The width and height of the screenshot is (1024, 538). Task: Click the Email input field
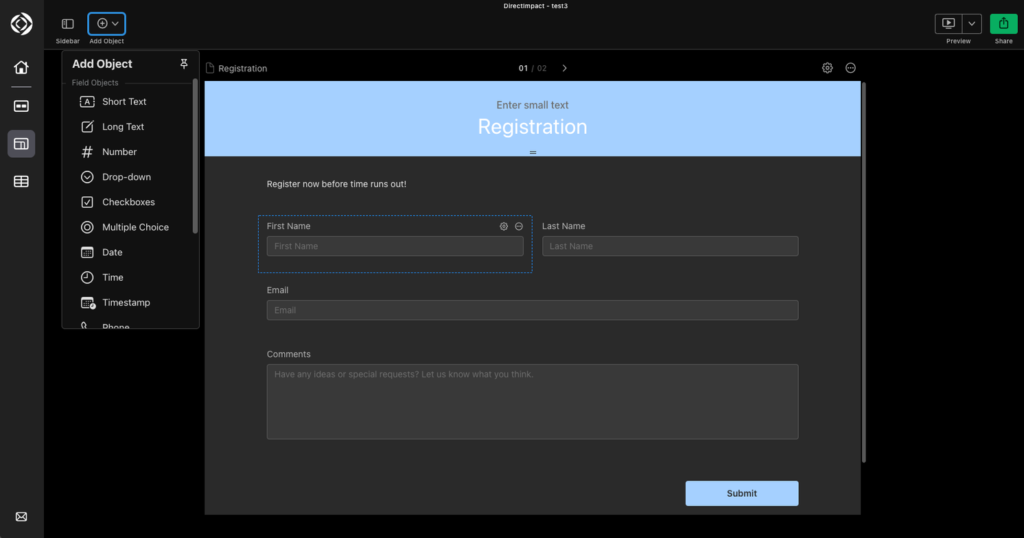(x=532, y=310)
